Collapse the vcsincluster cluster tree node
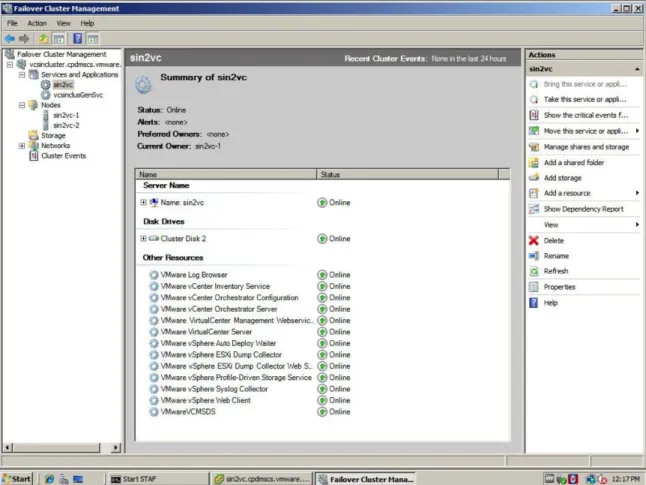This screenshot has height=485, width=646. point(10,65)
